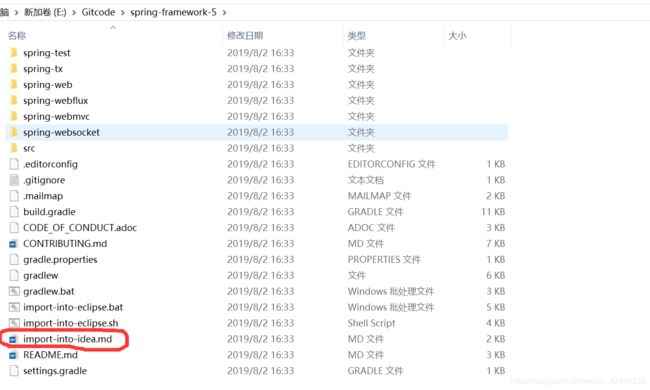
Task: Click the README.md file icon
Action: coord(13,355)
